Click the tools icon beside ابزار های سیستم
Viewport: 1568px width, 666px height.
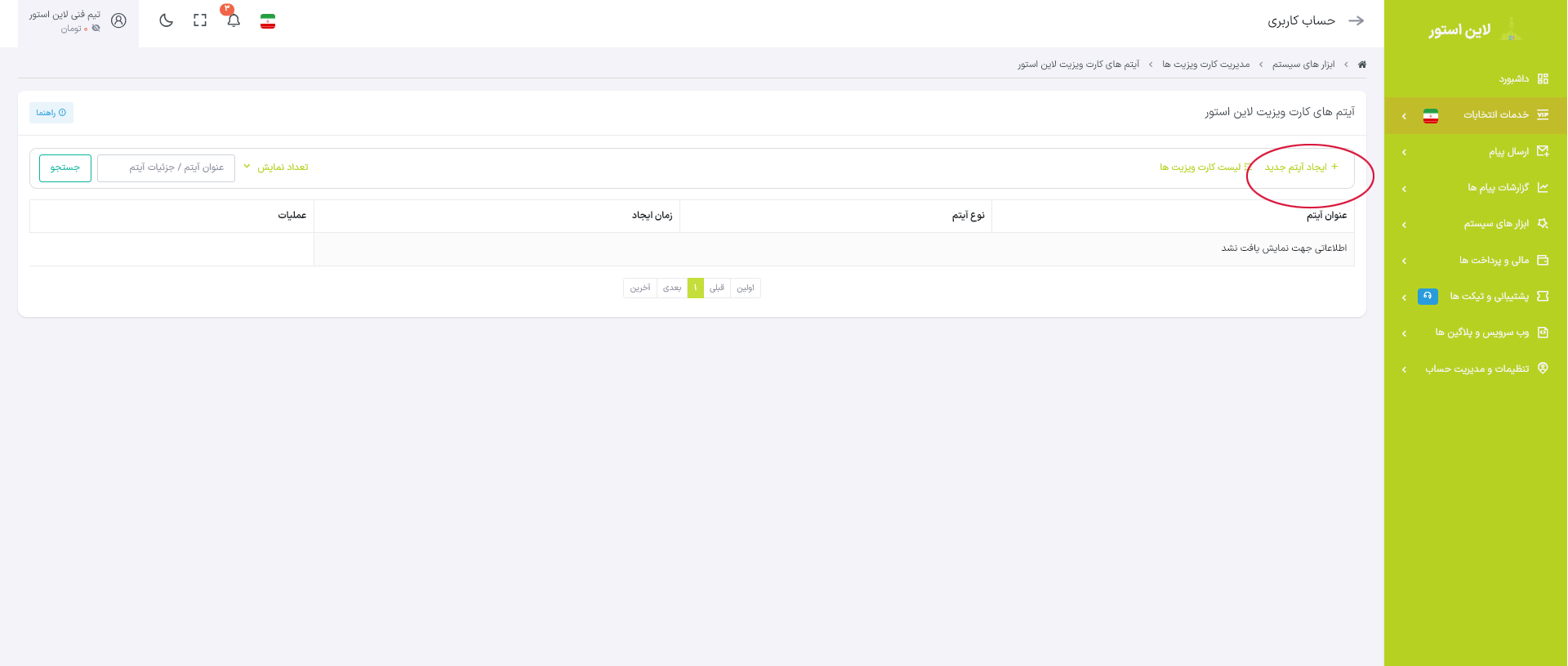click(x=1543, y=223)
